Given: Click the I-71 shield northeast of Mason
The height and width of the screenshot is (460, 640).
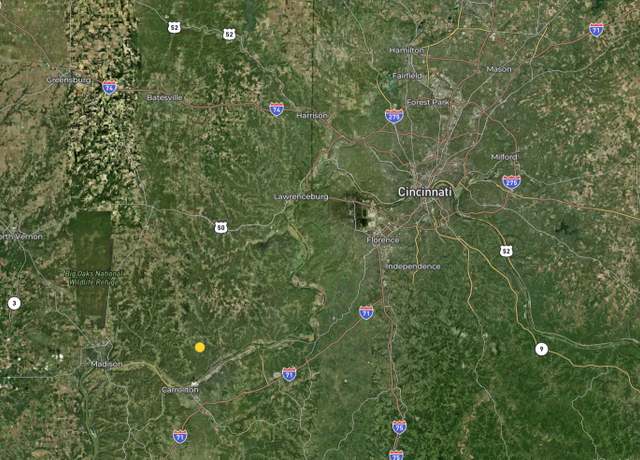Looking at the screenshot, I should [596, 30].
